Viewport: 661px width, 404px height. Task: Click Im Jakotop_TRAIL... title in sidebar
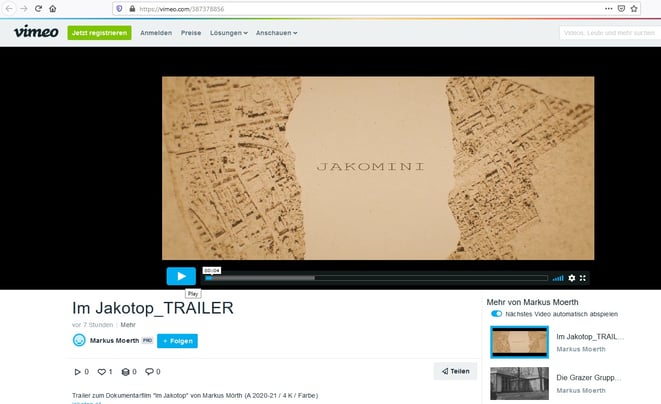pos(590,337)
